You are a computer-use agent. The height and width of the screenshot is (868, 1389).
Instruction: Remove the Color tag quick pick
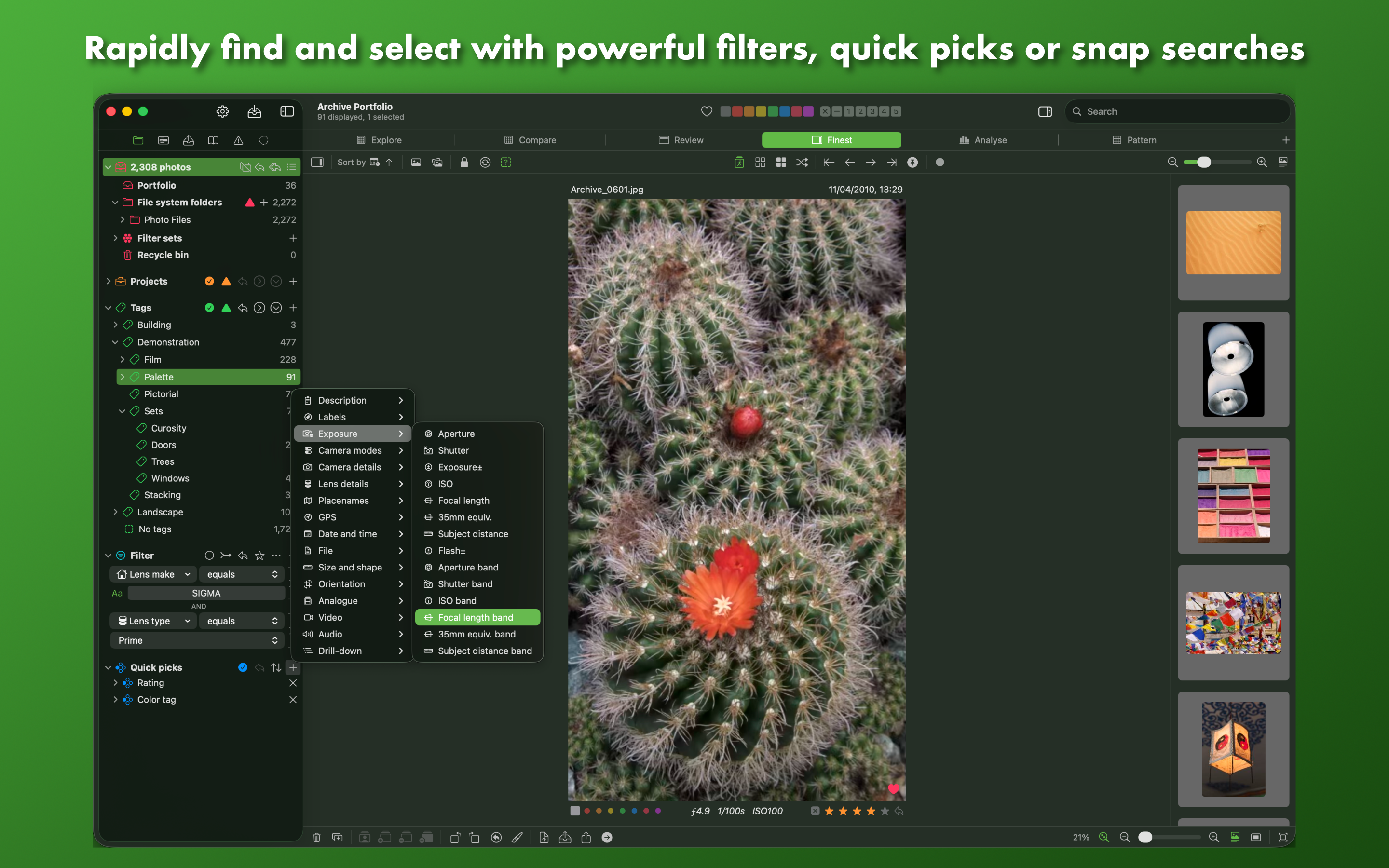293,699
